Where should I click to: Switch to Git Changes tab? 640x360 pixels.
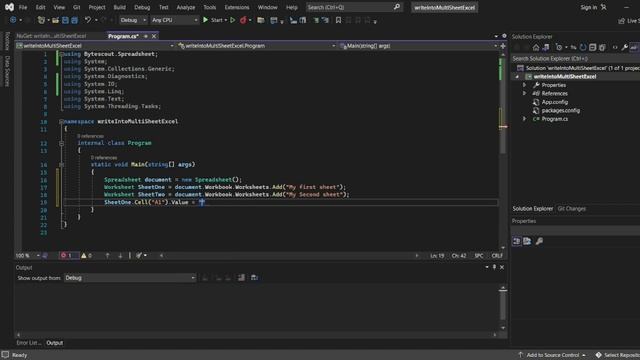click(571, 209)
